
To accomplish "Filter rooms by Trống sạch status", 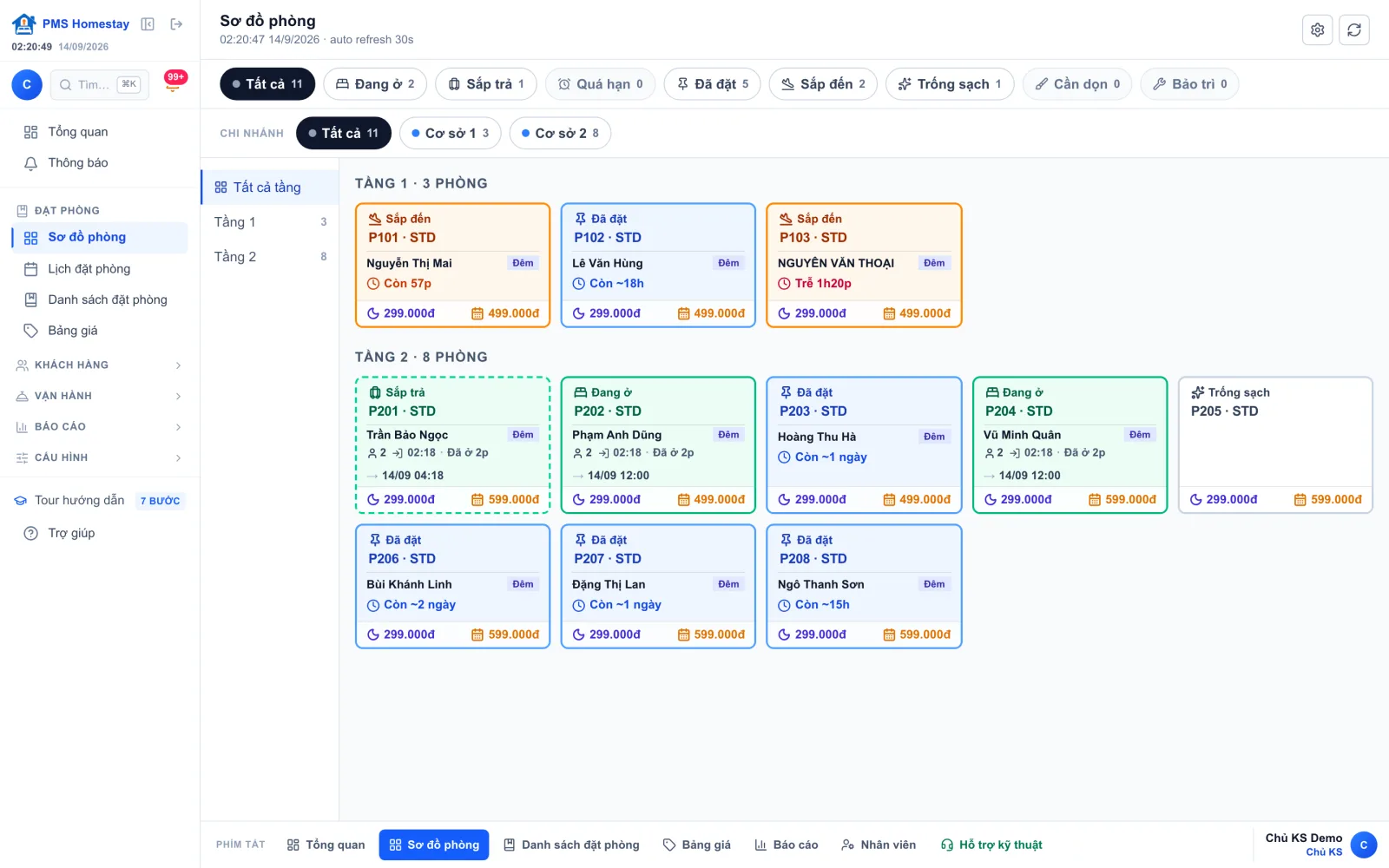I will point(950,84).
